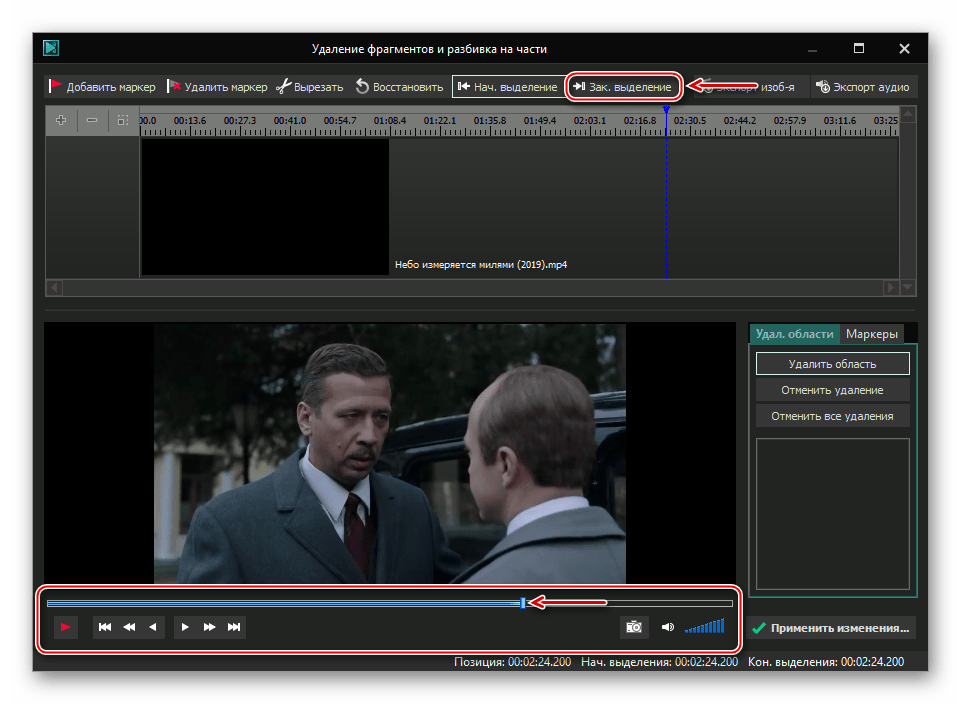Step one frame forward
This screenshot has width=961, height=704.
point(185,627)
